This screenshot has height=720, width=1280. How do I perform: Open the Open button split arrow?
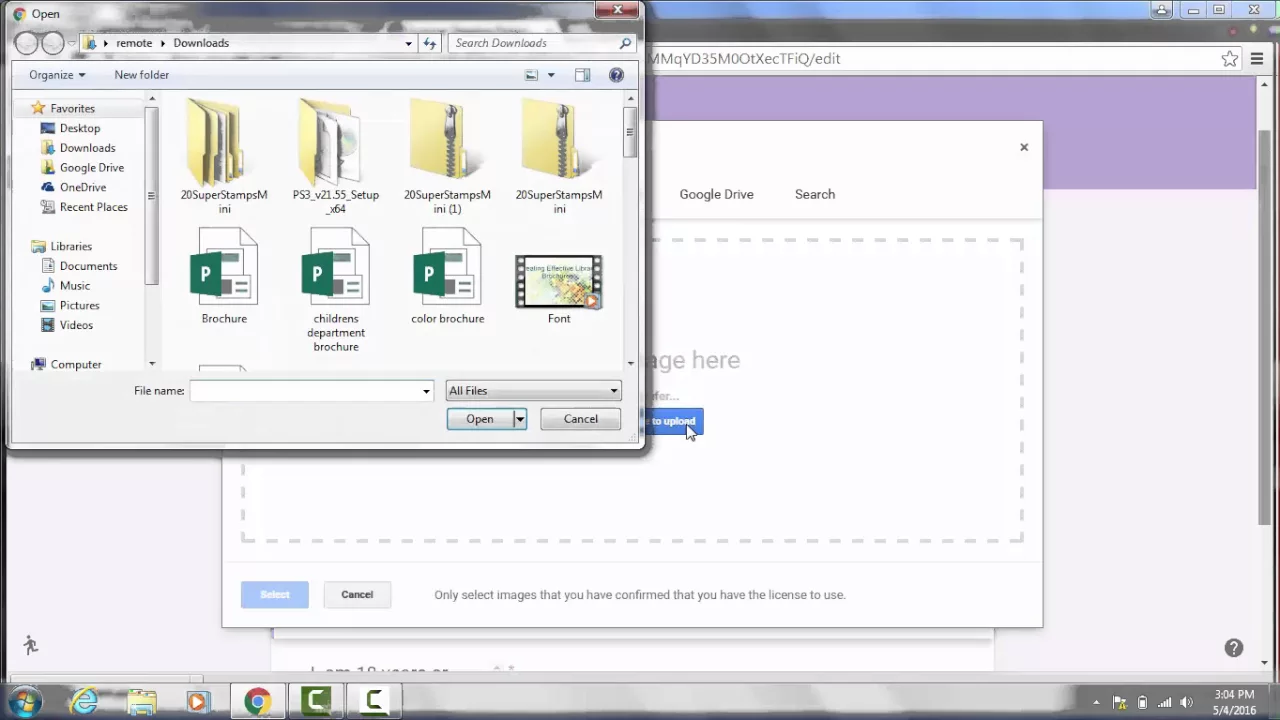[x=520, y=419]
